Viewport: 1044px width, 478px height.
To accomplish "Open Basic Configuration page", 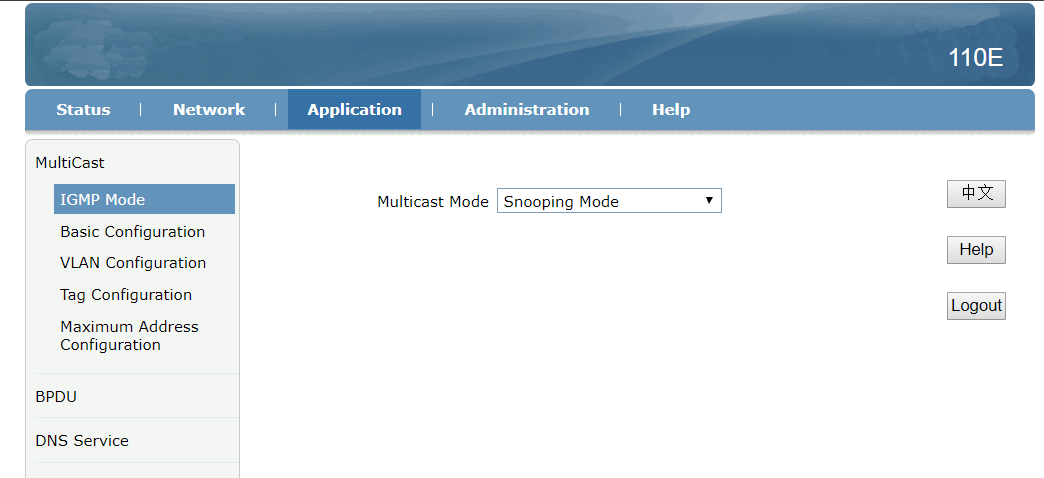I will pos(132,232).
